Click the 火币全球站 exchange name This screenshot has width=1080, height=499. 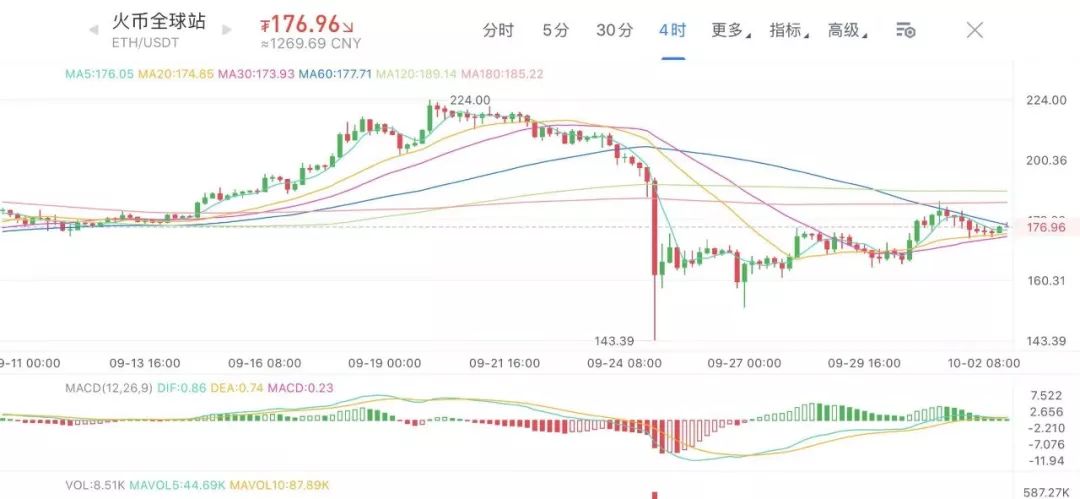pyautogui.click(x=159, y=21)
